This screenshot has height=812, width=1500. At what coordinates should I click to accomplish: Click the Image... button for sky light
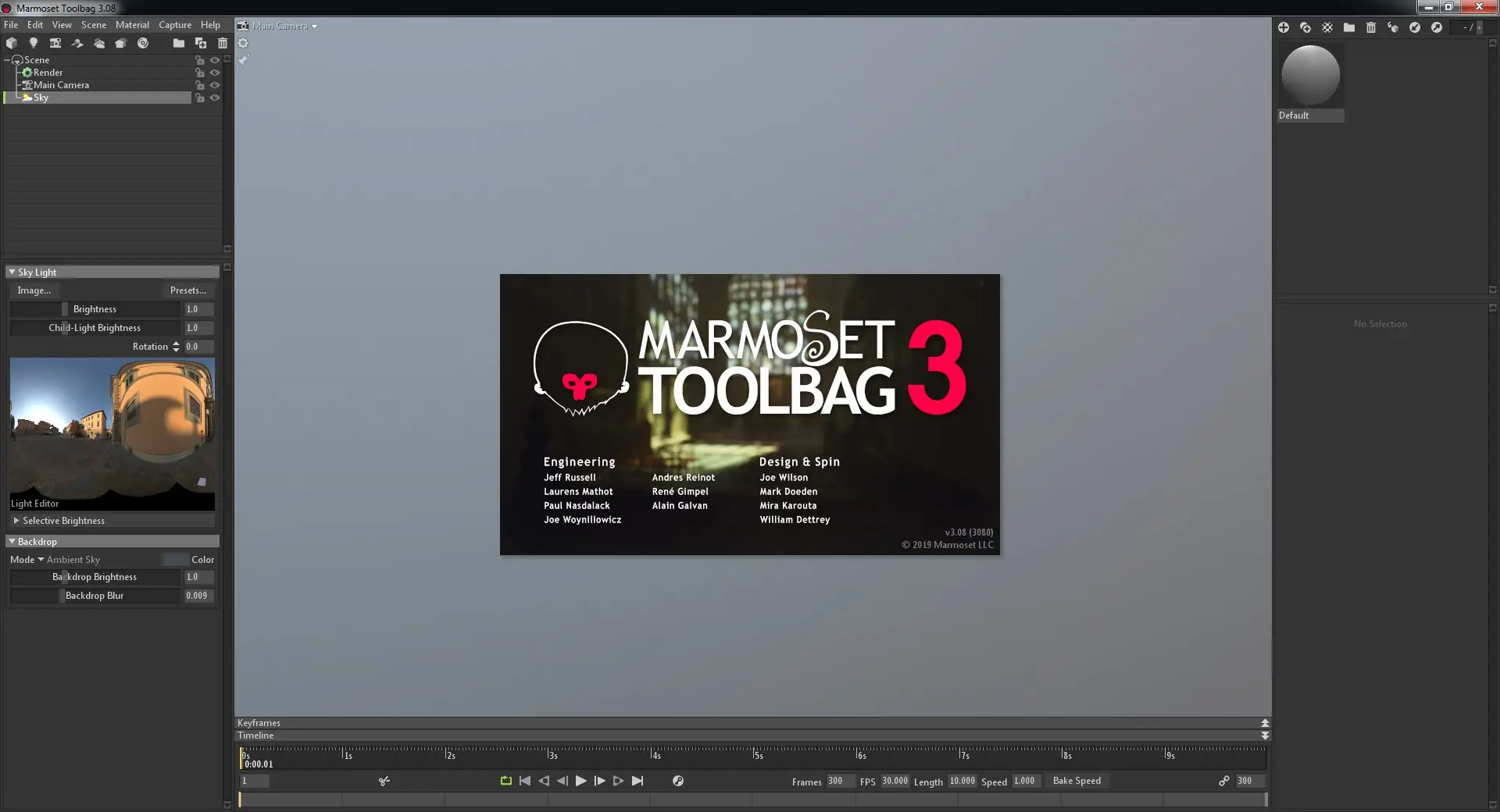[x=34, y=290]
